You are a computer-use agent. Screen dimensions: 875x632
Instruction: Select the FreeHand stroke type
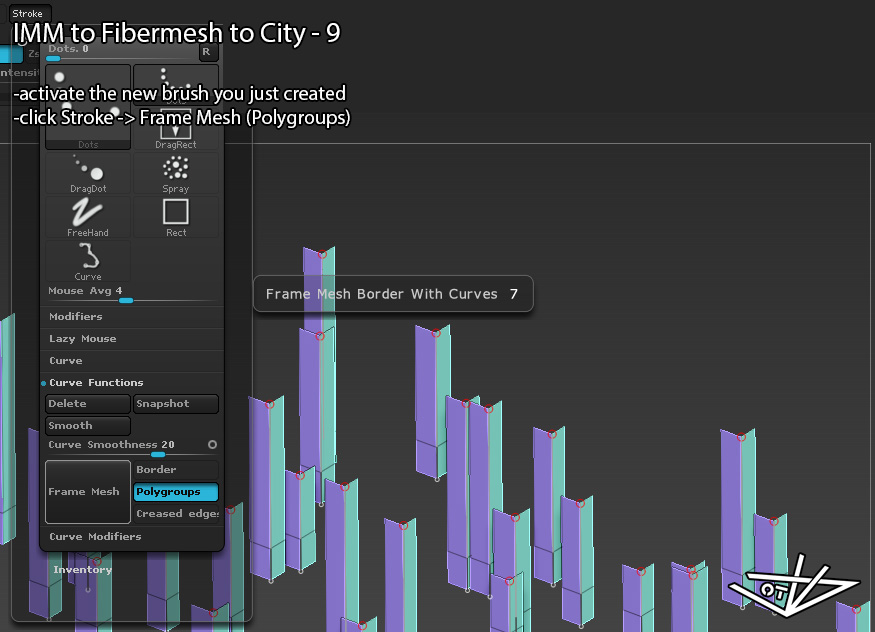[88, 218]
